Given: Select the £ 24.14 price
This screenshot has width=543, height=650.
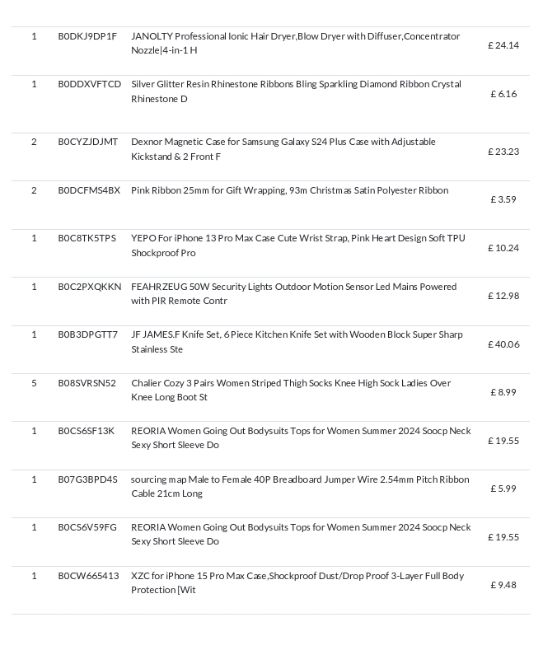Looking at the screenshot, I should click(x=503, y=45).
